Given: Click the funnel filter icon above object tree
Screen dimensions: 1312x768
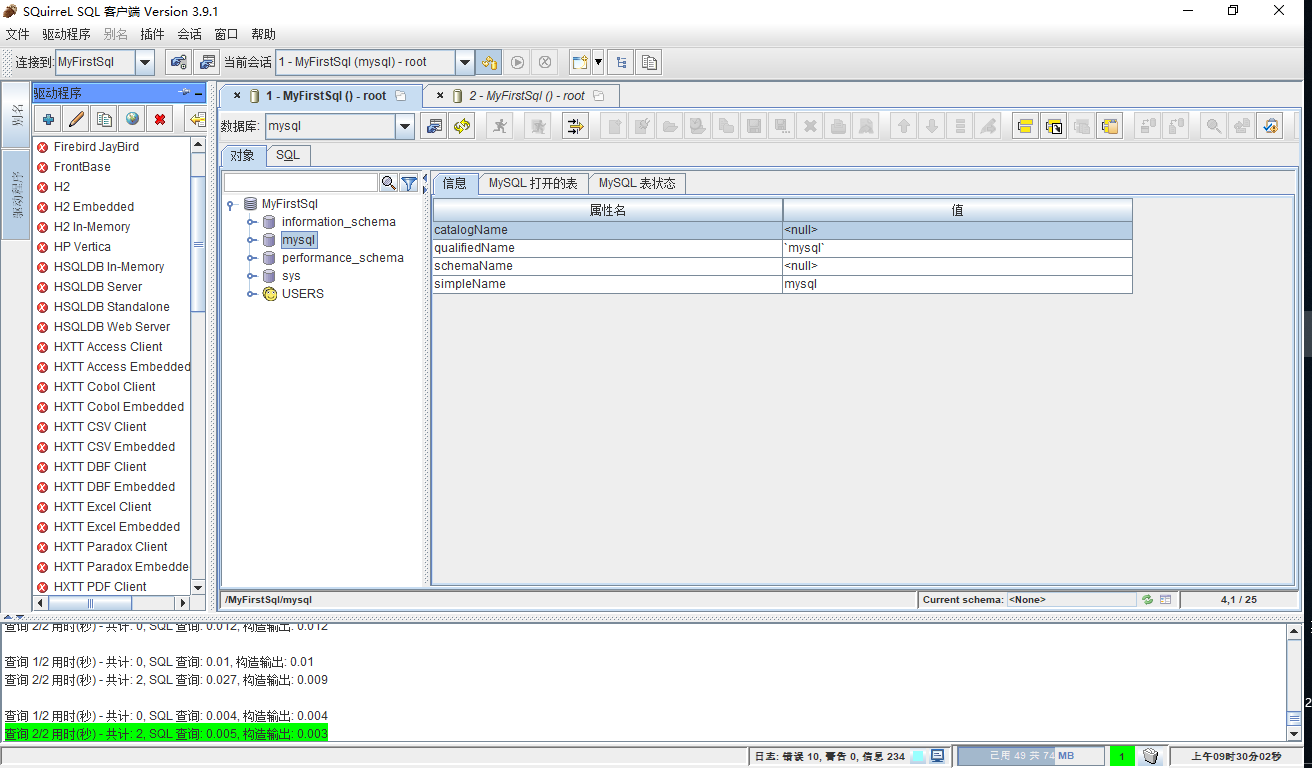Looking at the screenshot, I should 409,183.
